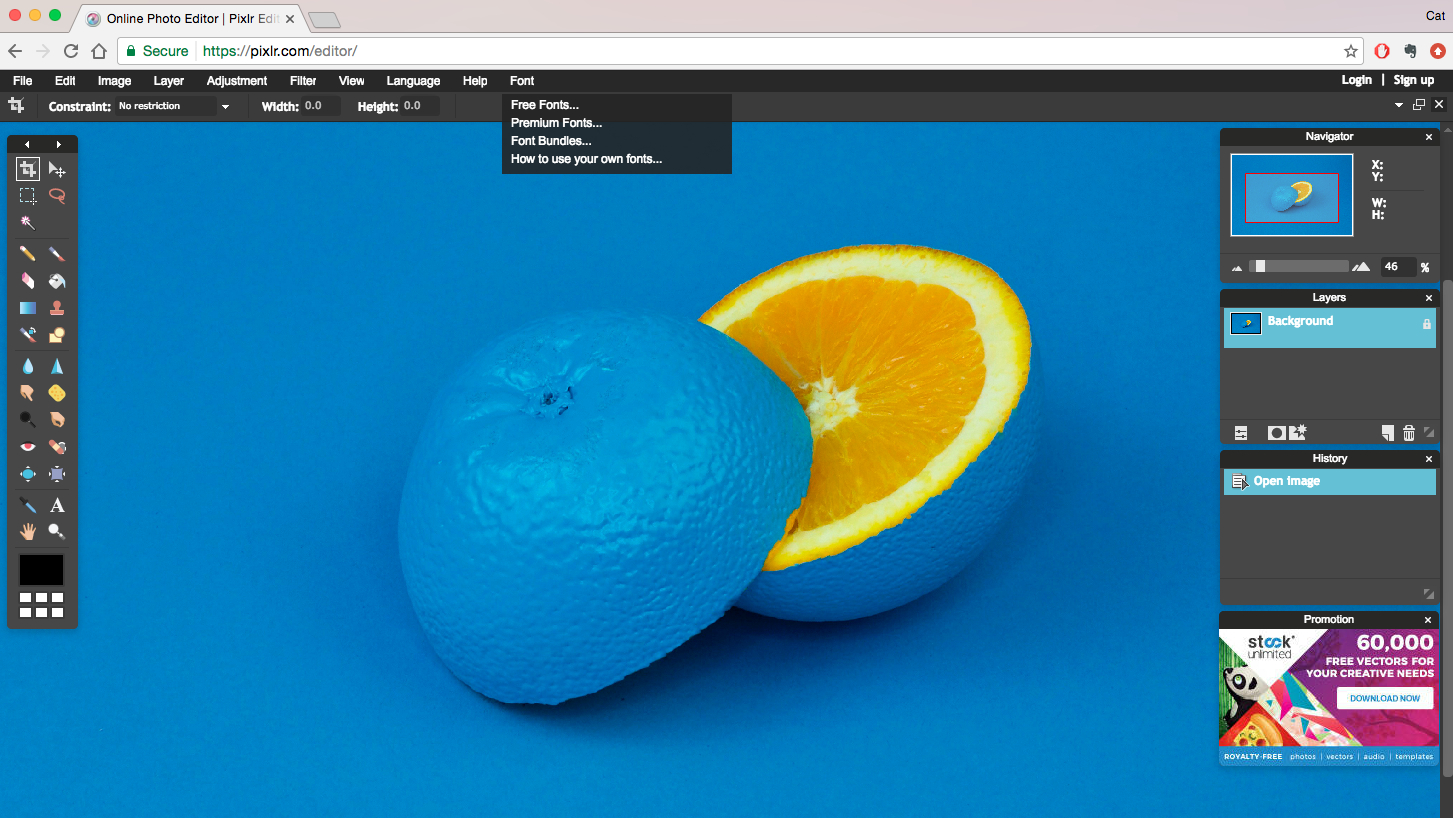Screen dimensions: 1453x818
Task: Select the Gradient tool
Action: (x=27, y=307)
